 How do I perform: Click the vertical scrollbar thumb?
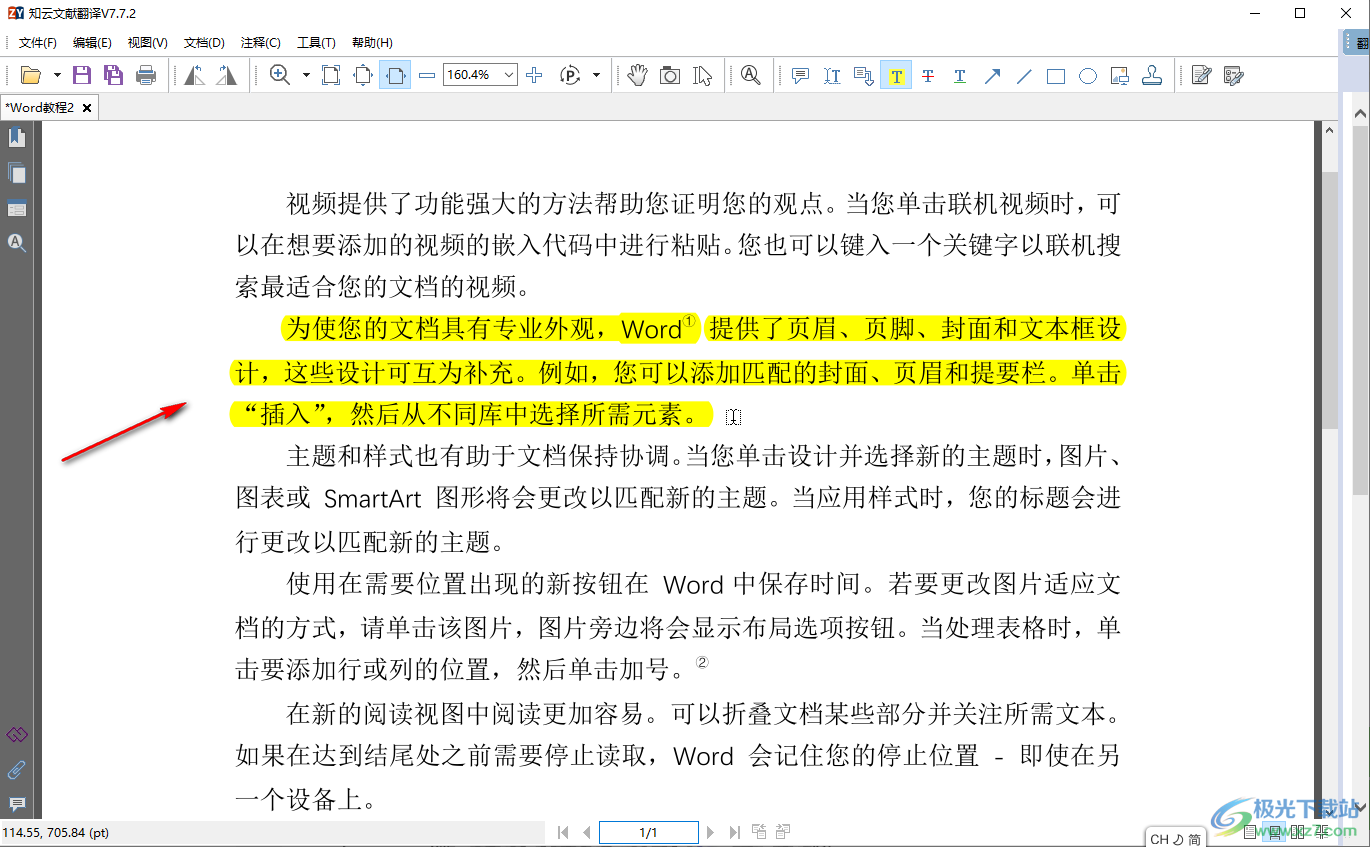(x=1329, y=300)
